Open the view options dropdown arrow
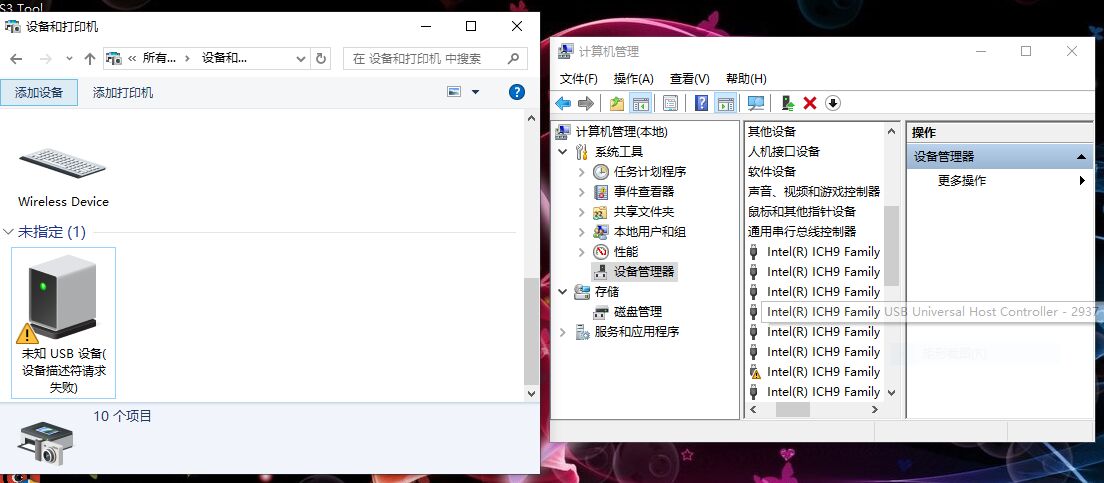The height and width of the screenshot is (483, 1104). (x=475, y=92)
